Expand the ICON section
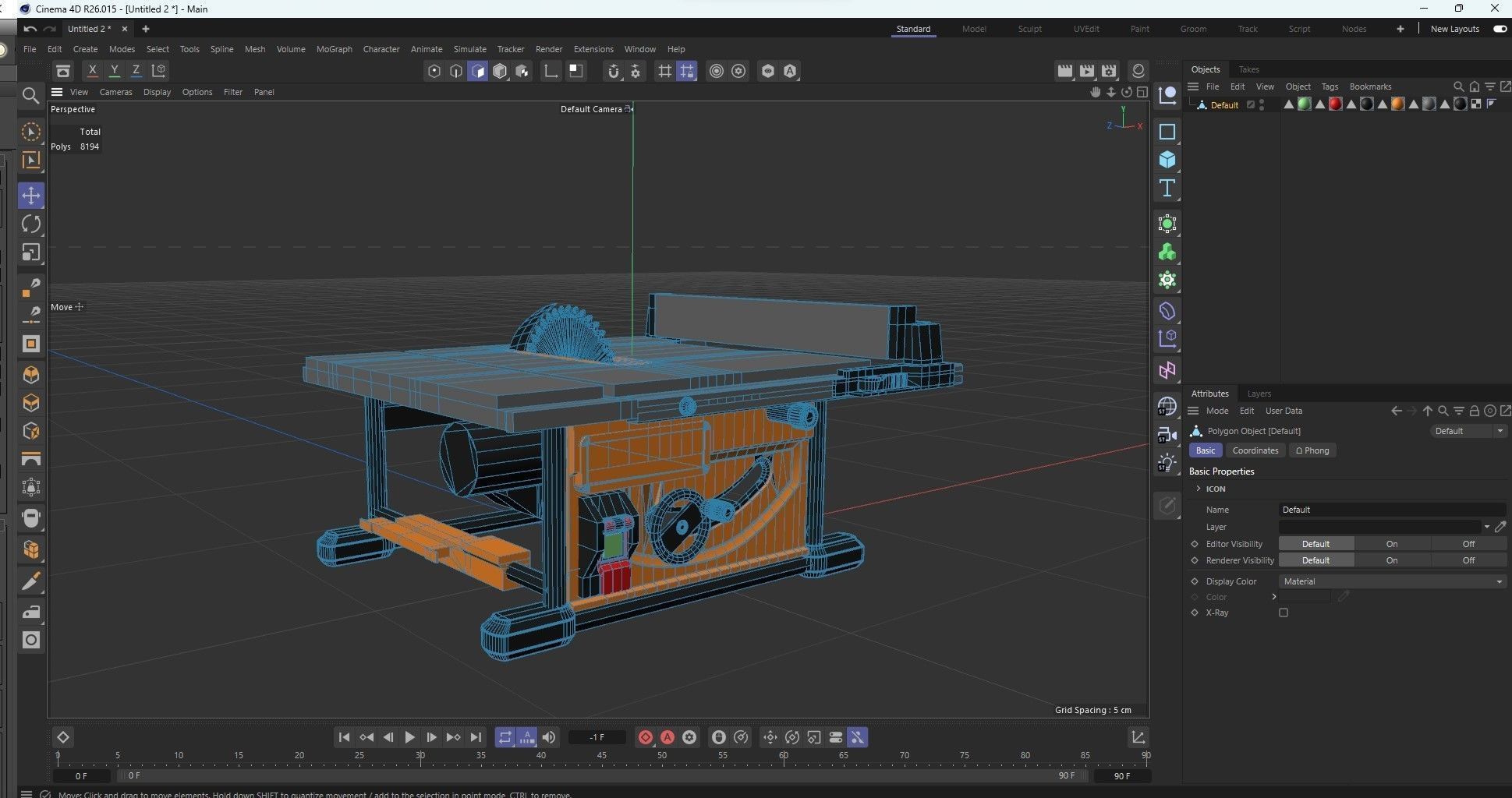 (x=1199, y=489)
